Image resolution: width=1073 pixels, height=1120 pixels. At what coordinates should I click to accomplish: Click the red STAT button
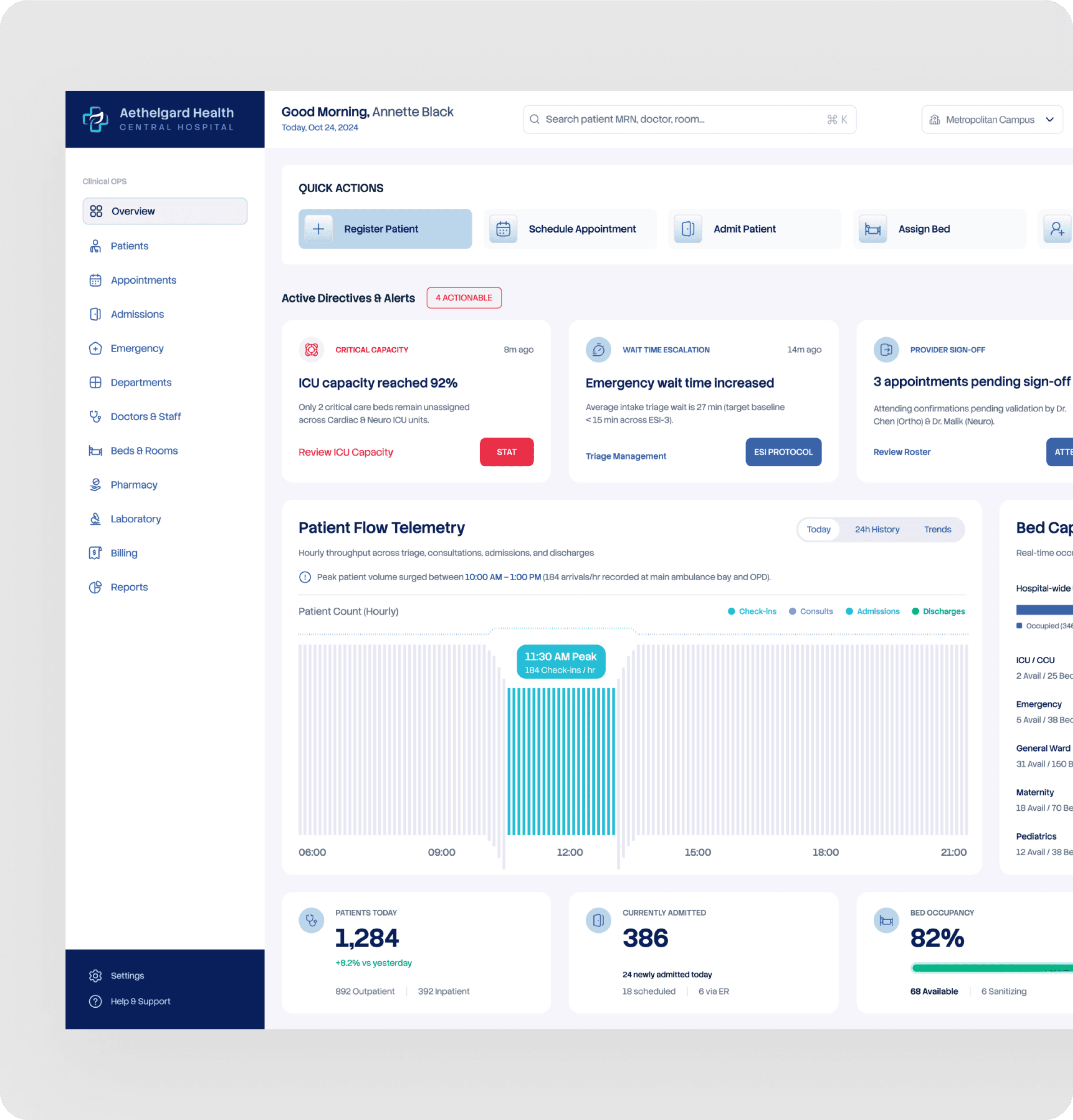(506, 451)
